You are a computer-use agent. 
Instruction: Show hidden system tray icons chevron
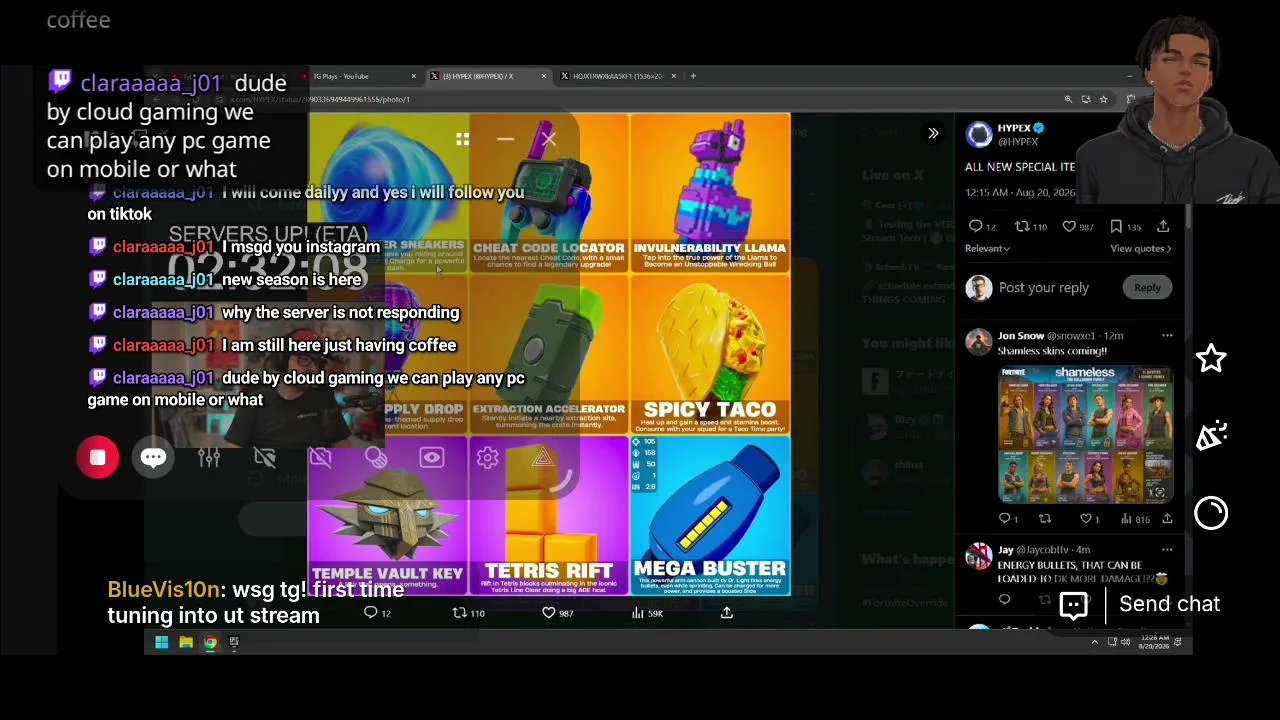[1094, 642]
